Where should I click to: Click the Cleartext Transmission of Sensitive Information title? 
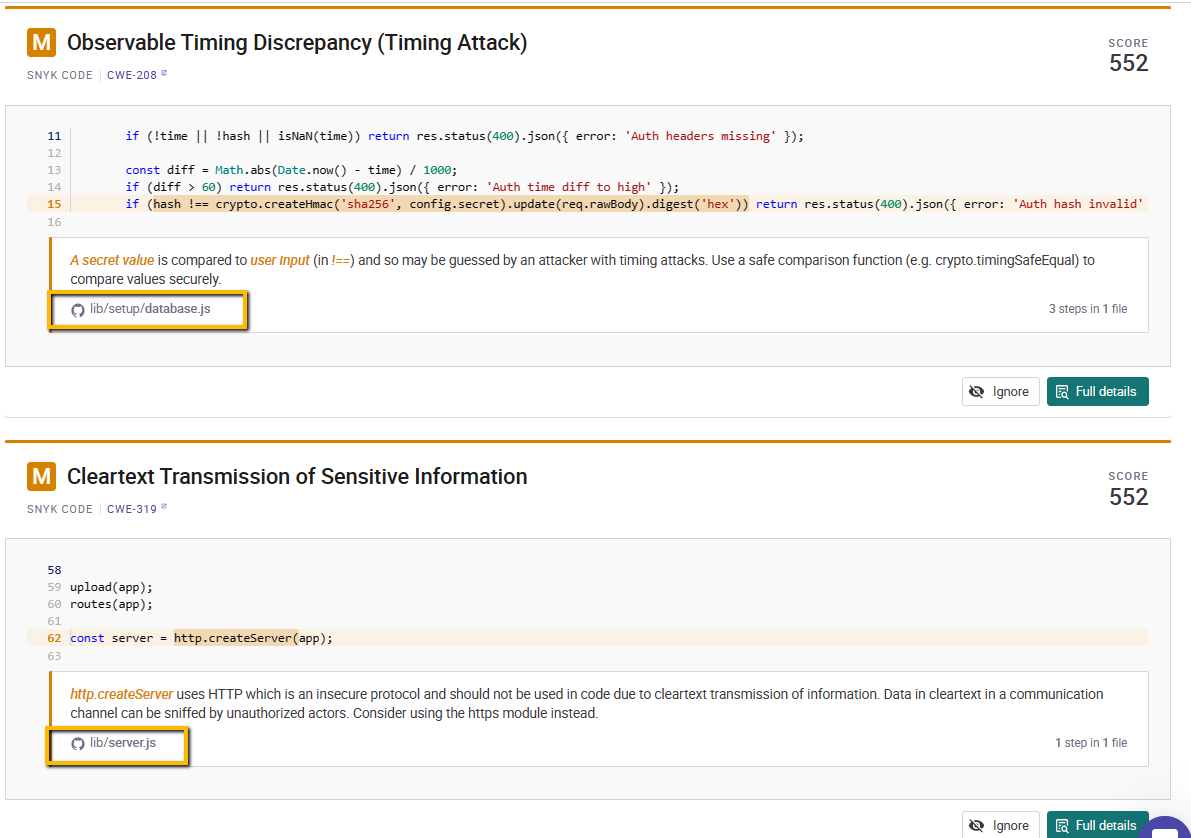(x=297, y=476)
